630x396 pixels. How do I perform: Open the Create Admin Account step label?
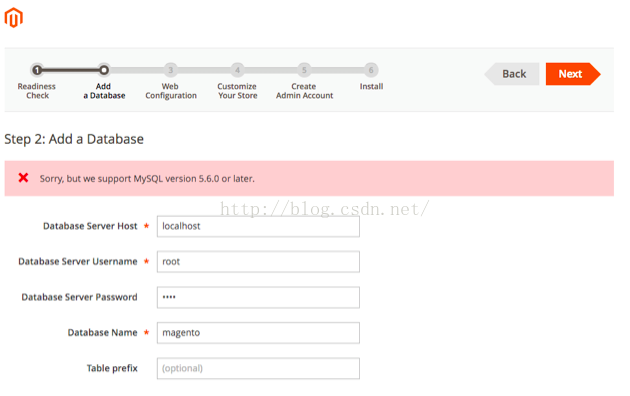pyautogui.click(x=304, y=91)
